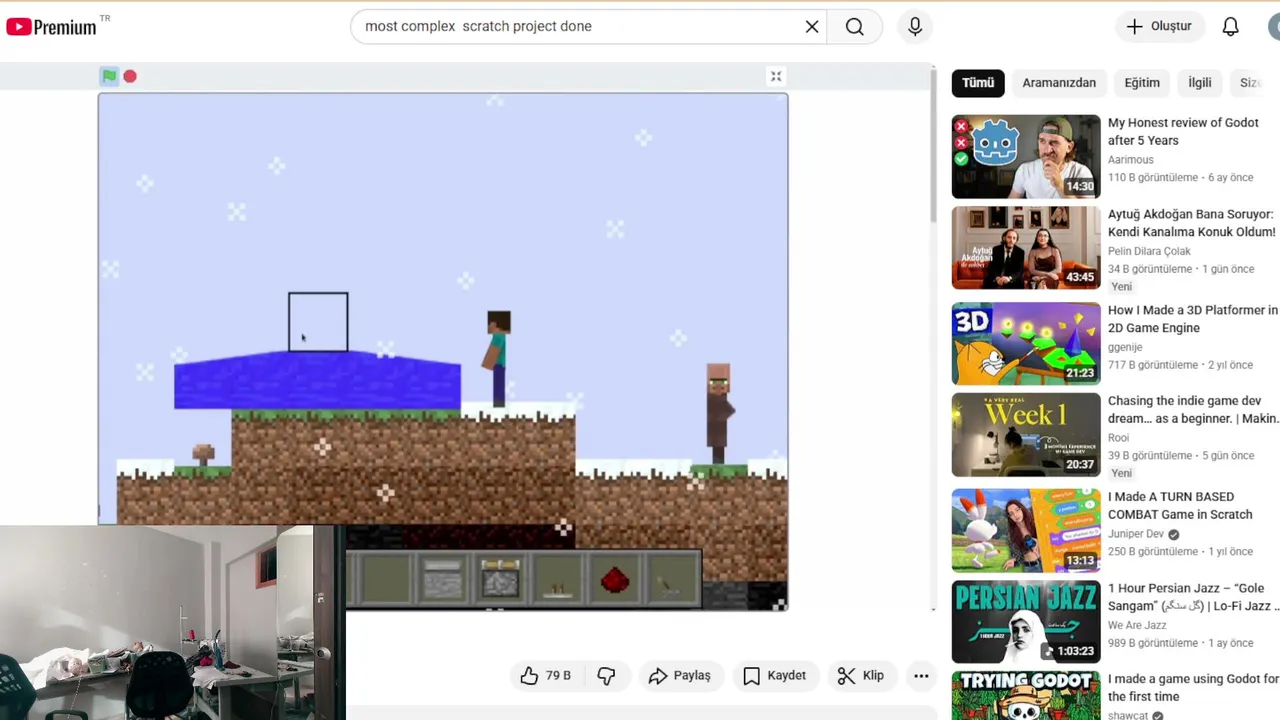
Task: Open the Oluştur create button
Action: (1159, 27)
